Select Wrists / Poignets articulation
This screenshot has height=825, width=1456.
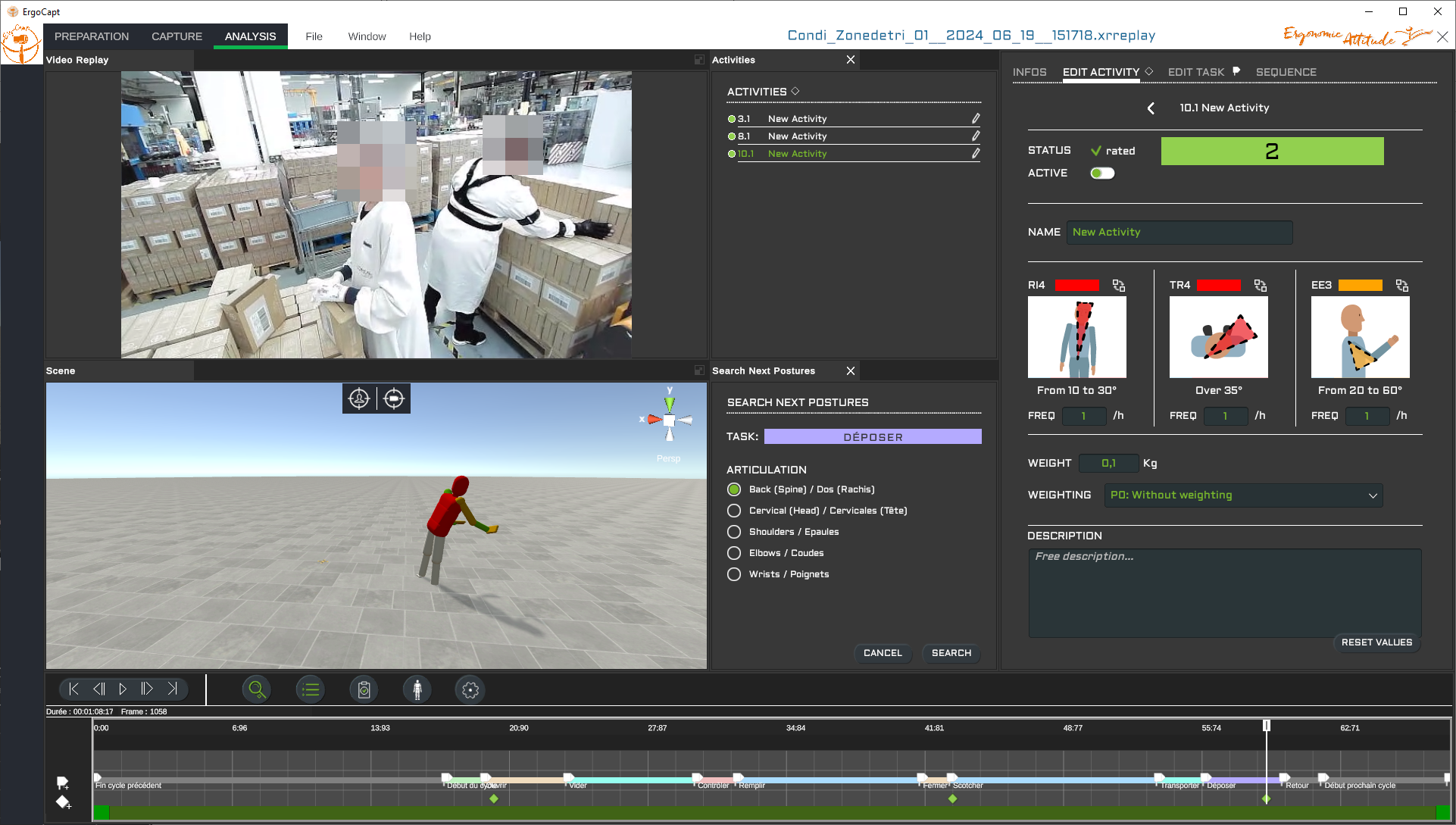[734, 574]
